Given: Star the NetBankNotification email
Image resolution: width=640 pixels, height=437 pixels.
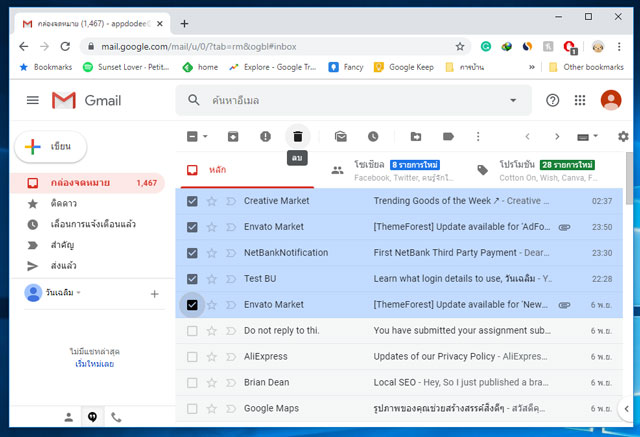Looking at the screenshot, I should coord(211,253).
